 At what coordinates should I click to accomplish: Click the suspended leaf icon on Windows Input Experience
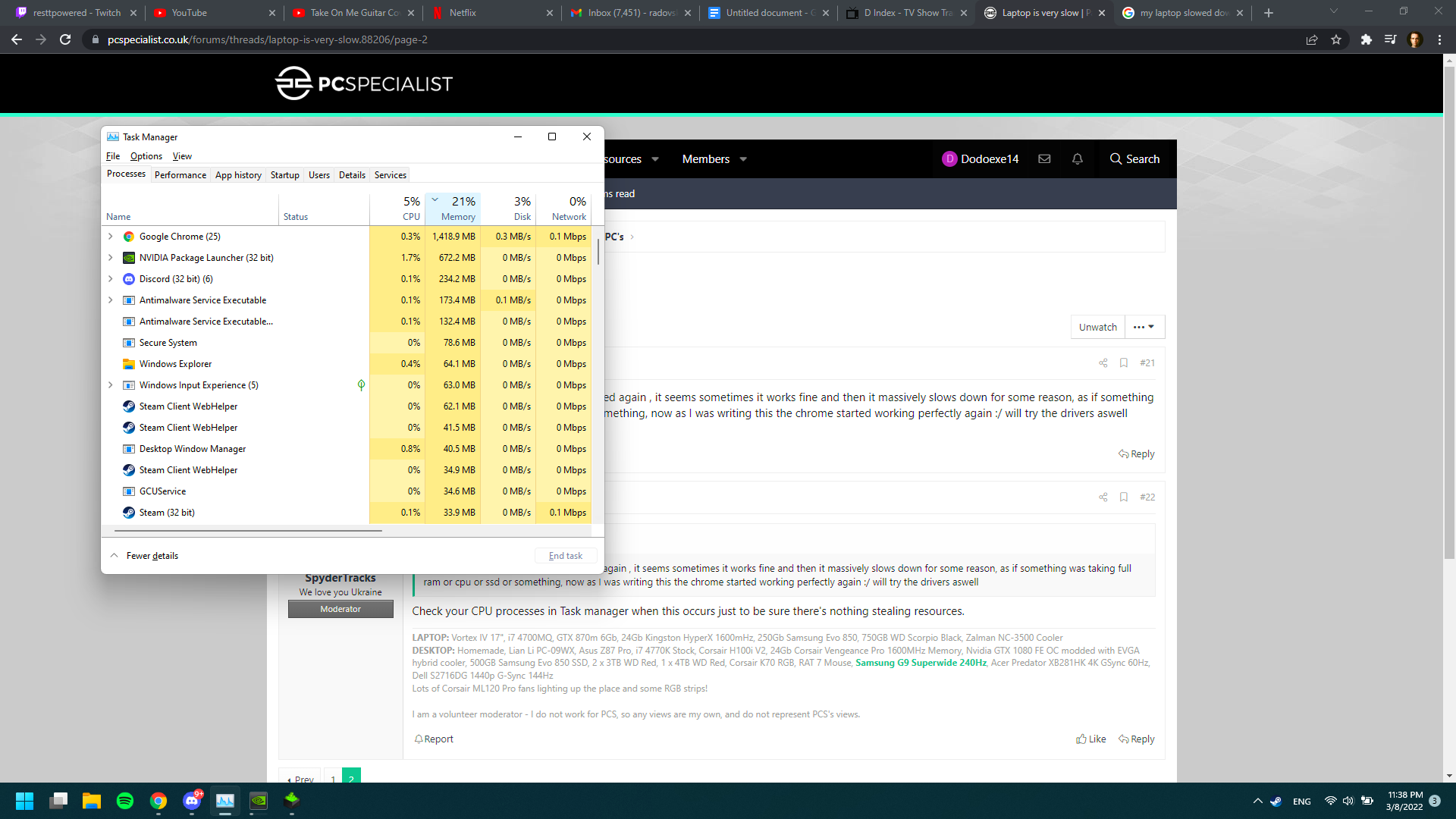pyautogui.click(x=361, y=385)
